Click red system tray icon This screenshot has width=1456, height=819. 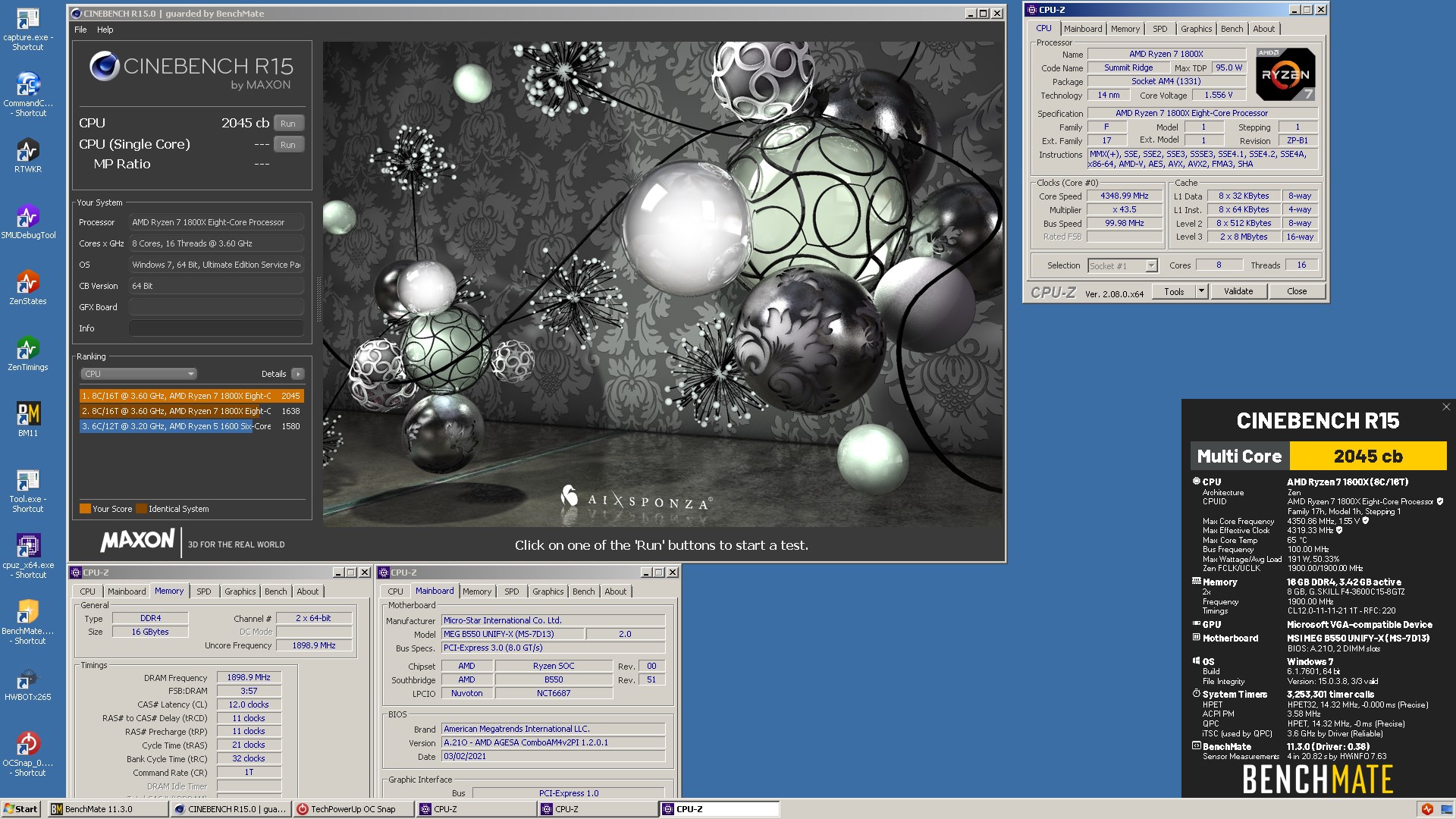(x=1427, y=809)
